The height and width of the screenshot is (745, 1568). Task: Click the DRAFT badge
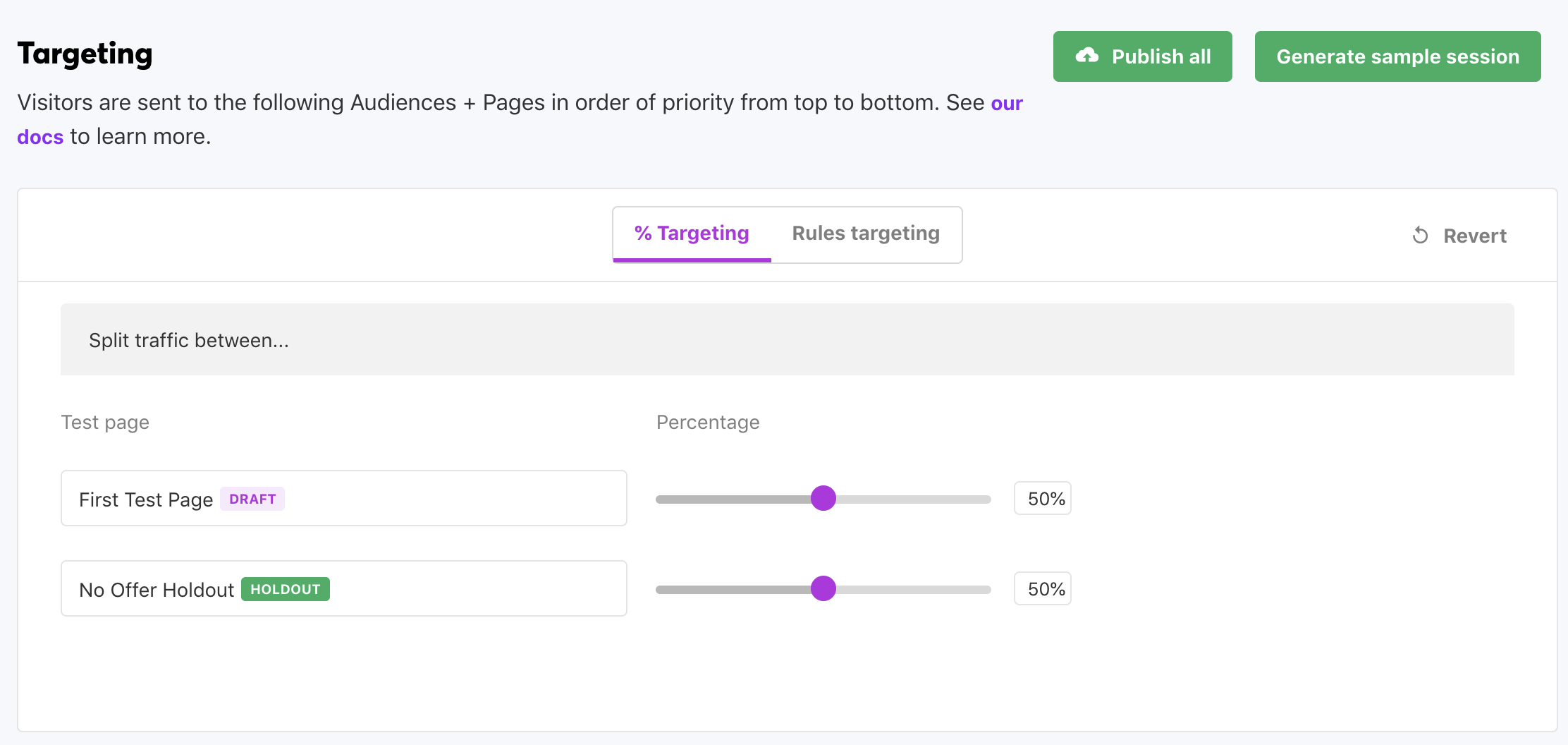[x=252, y=499]
